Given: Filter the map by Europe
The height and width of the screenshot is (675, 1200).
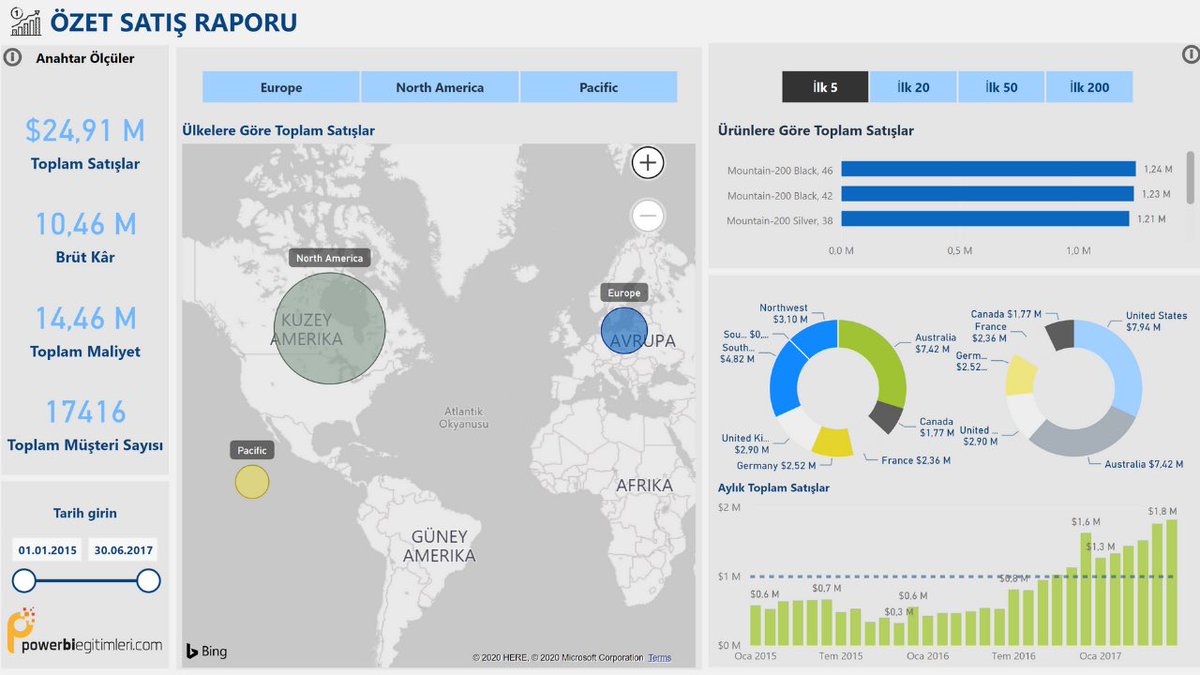Looking at the screenshot, I should 281,87.
